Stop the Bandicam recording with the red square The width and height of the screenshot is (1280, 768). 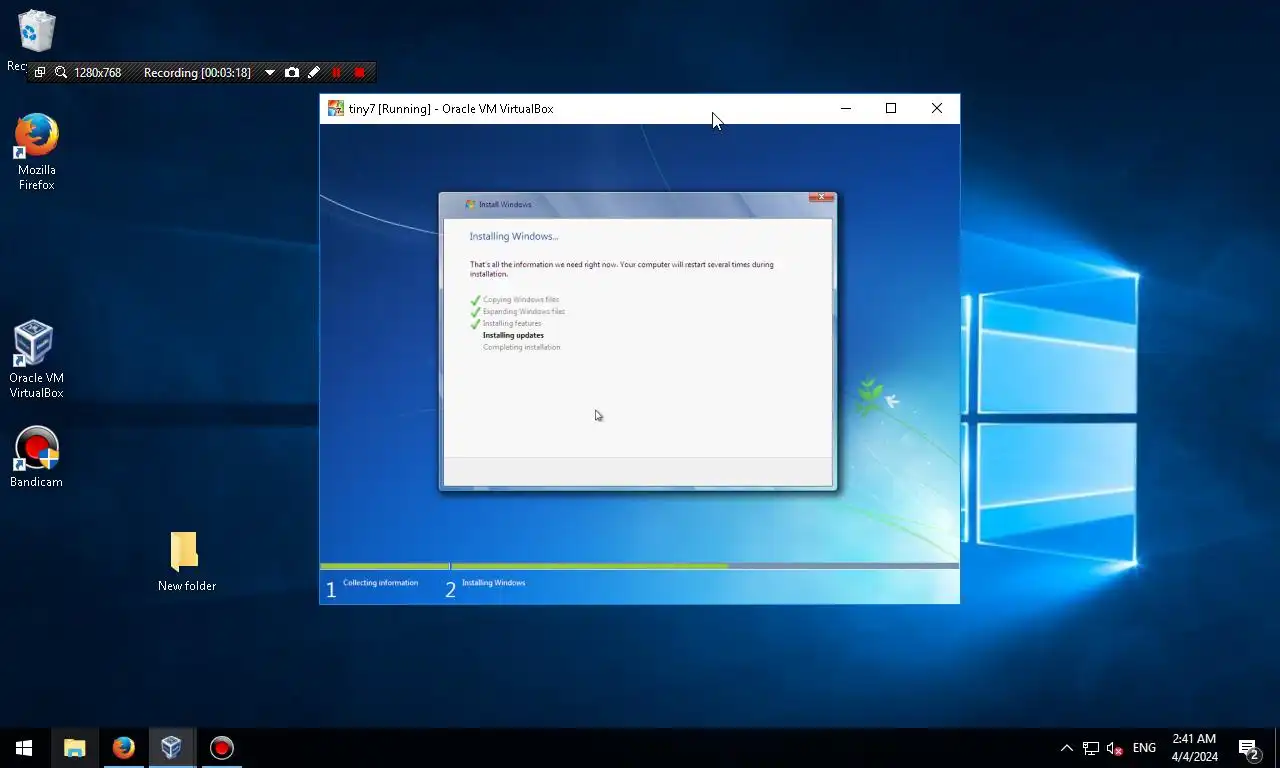pos(360,72)
